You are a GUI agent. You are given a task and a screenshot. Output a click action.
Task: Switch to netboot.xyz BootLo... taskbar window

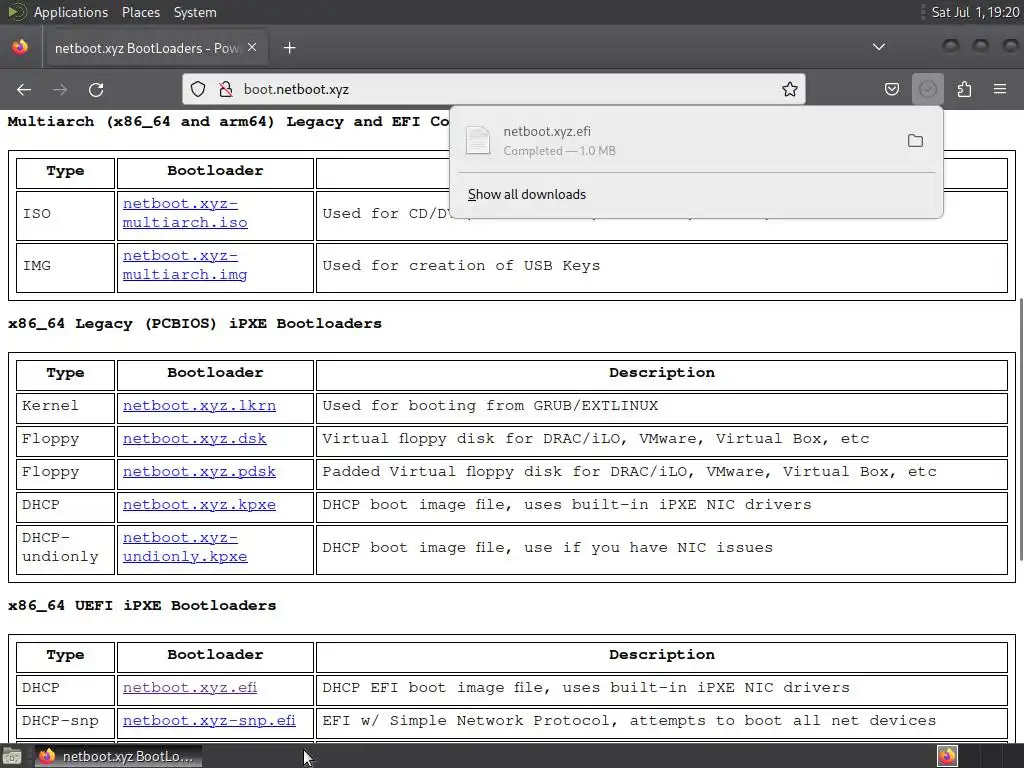click(118, 756)
